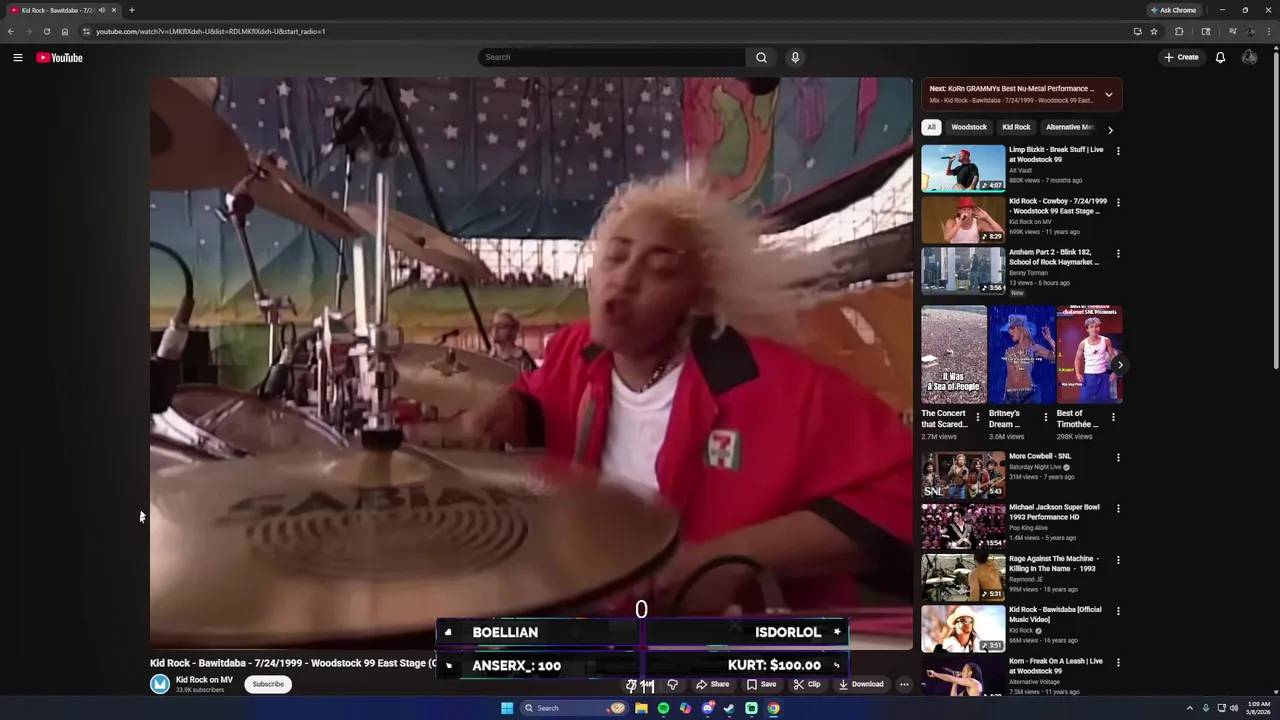This screenshot has width=1280, height=720.
Task: Click the address bar URL
Action: point(211,31)
